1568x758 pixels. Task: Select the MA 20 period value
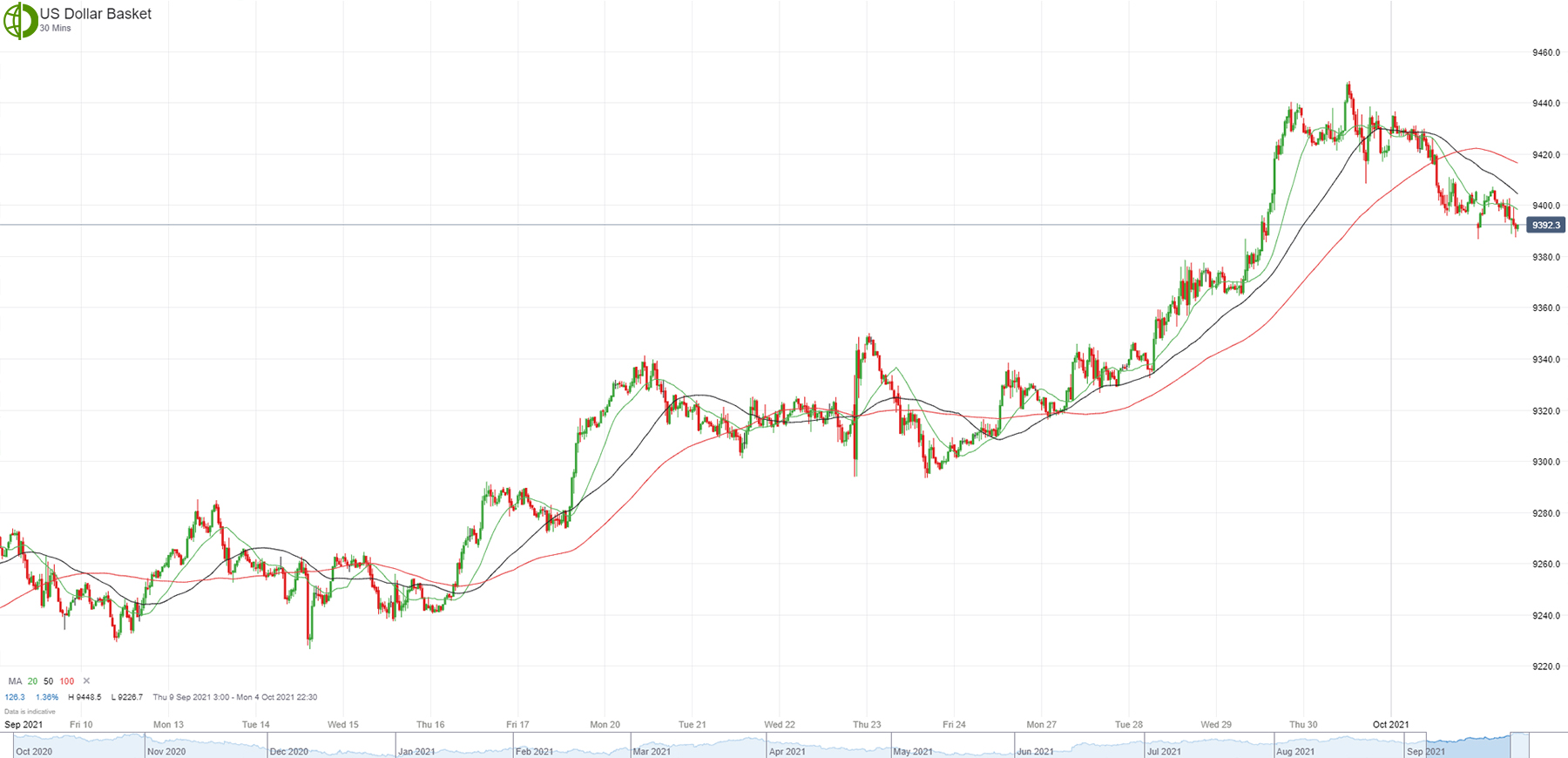(x=32, y=681)
